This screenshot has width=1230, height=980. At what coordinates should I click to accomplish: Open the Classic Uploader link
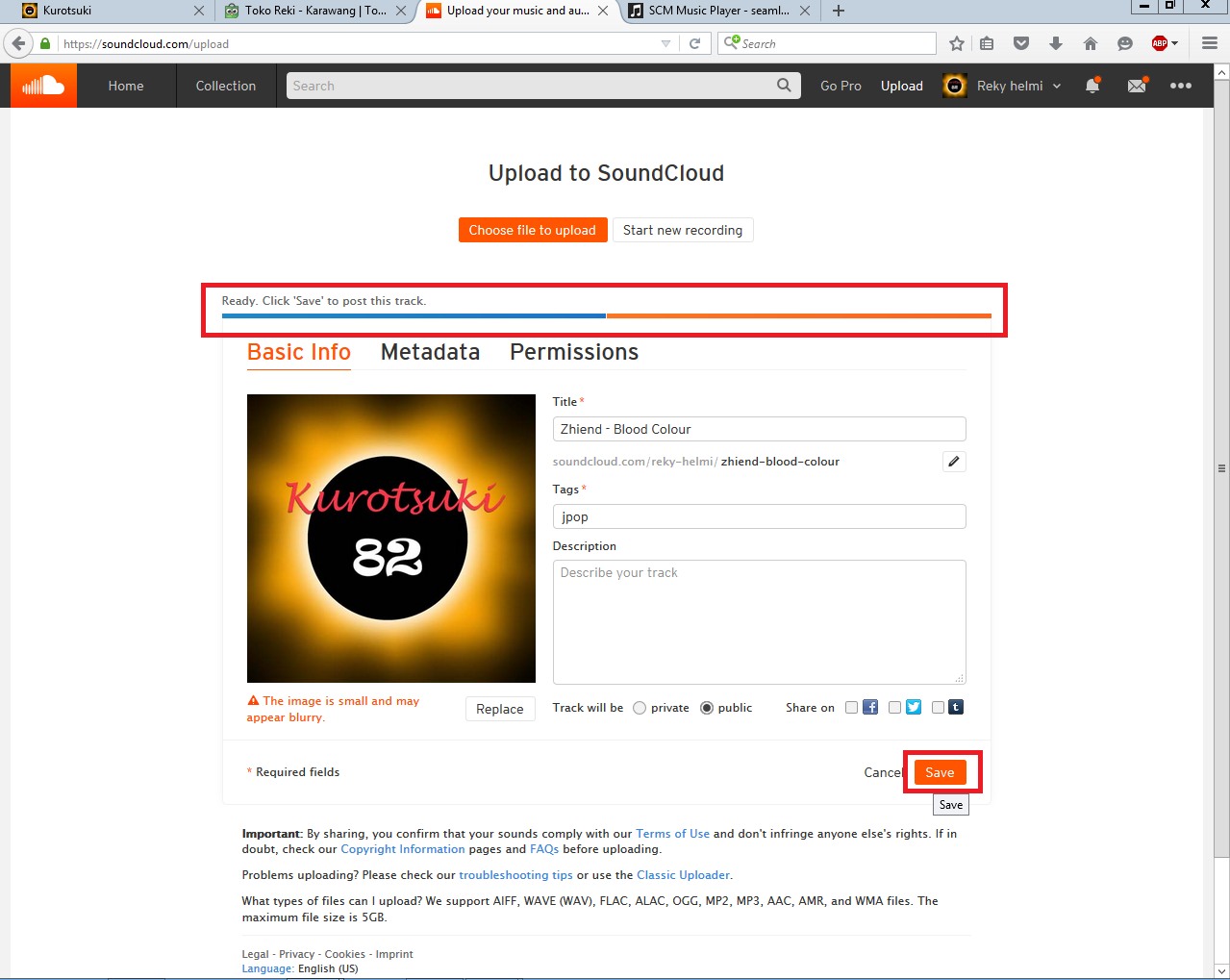683,875
